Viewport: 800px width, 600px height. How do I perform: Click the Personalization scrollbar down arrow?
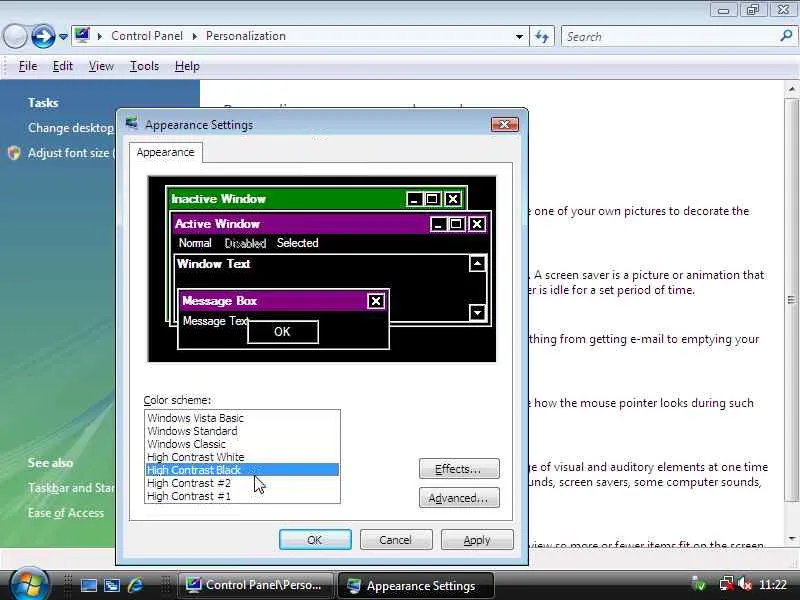(791, 539)
